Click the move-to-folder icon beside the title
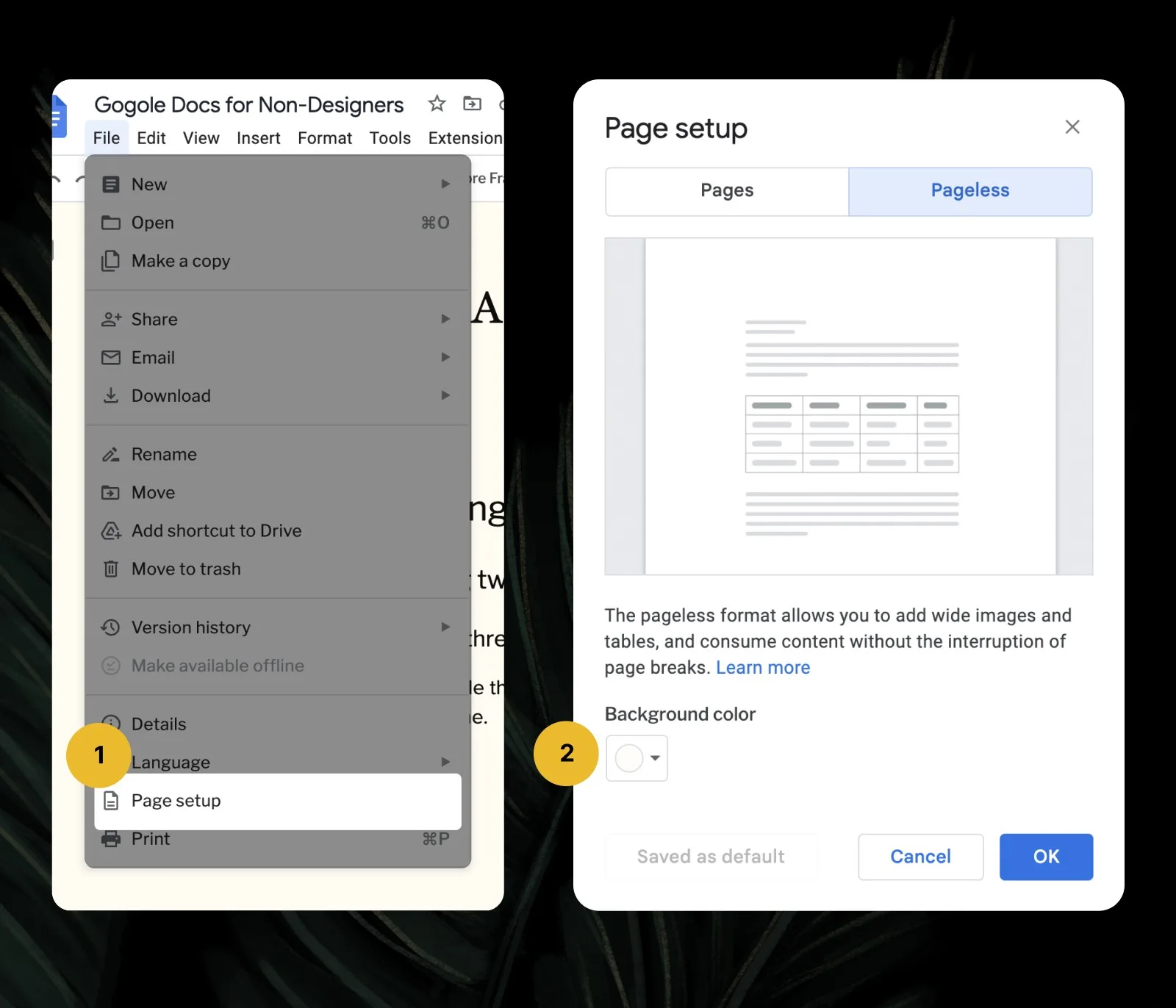Image resolution: width=1176 pixels, height=1008 pixels. click(x=472, y=104)
